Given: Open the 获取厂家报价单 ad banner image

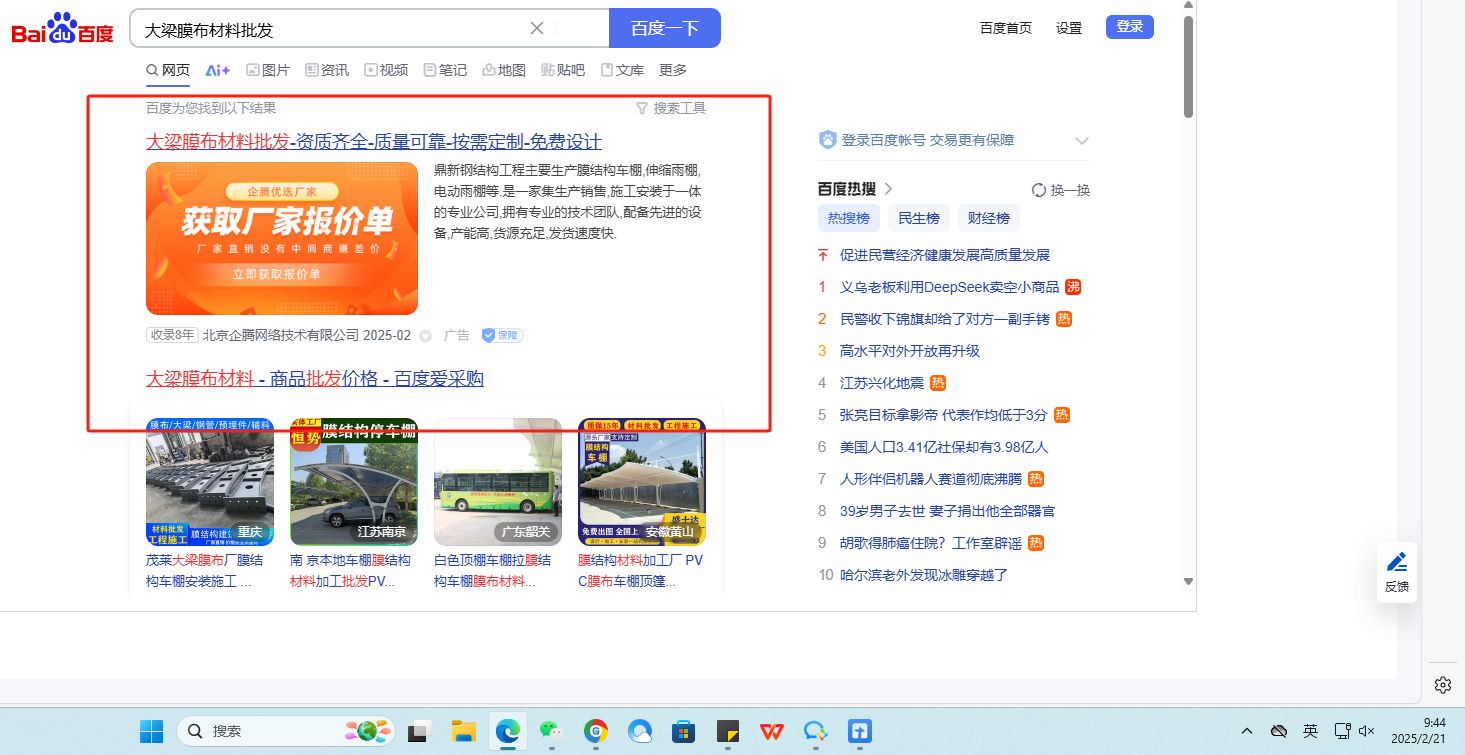Looking at the screenshot, I should [x=282, y=238].
